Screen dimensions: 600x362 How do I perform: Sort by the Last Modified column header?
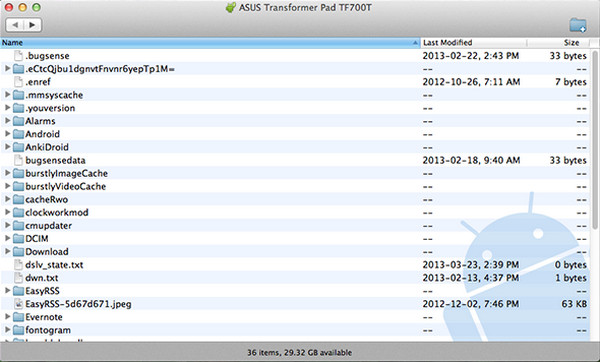click(474, 42)
